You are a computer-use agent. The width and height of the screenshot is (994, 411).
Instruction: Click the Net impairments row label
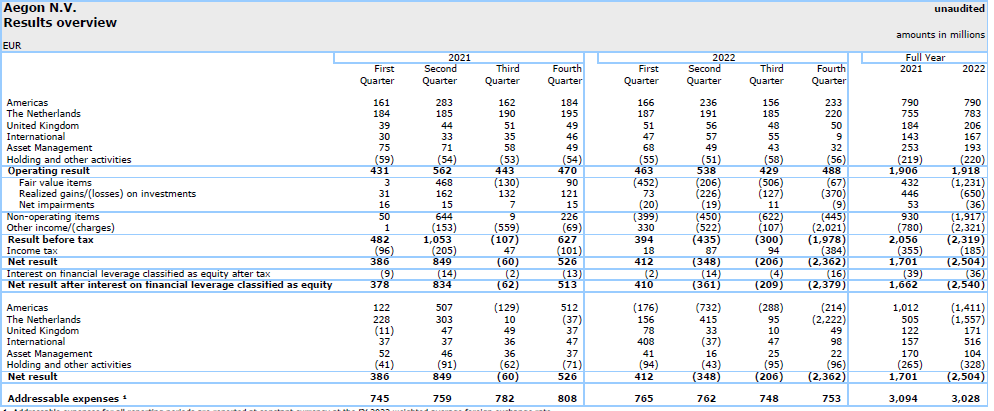(x=47, y=205)
